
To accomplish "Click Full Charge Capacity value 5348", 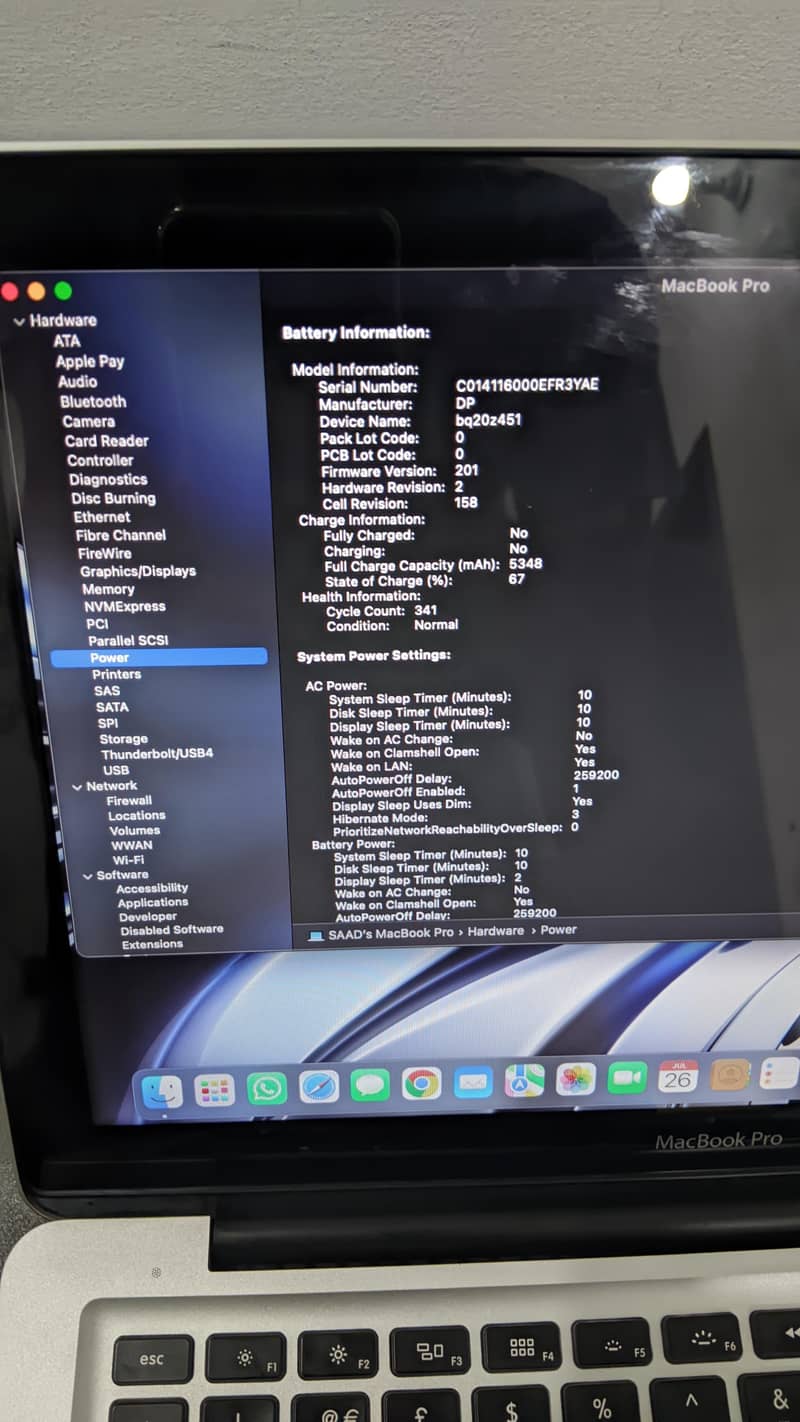I will pyautogui.click(x=525, y=563).
